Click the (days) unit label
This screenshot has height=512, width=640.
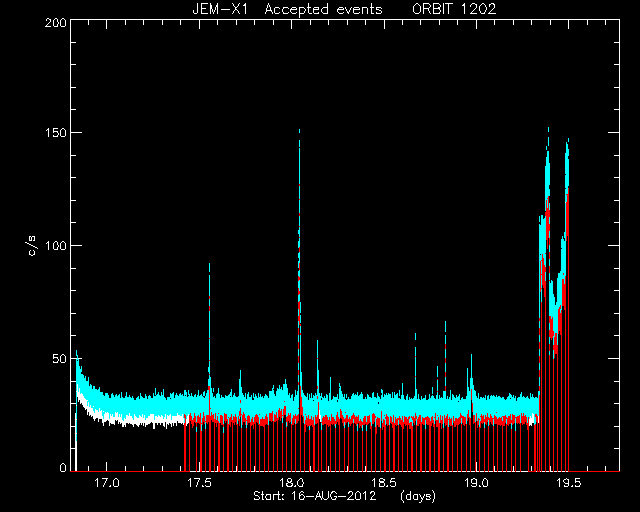(x=418, y=496)
